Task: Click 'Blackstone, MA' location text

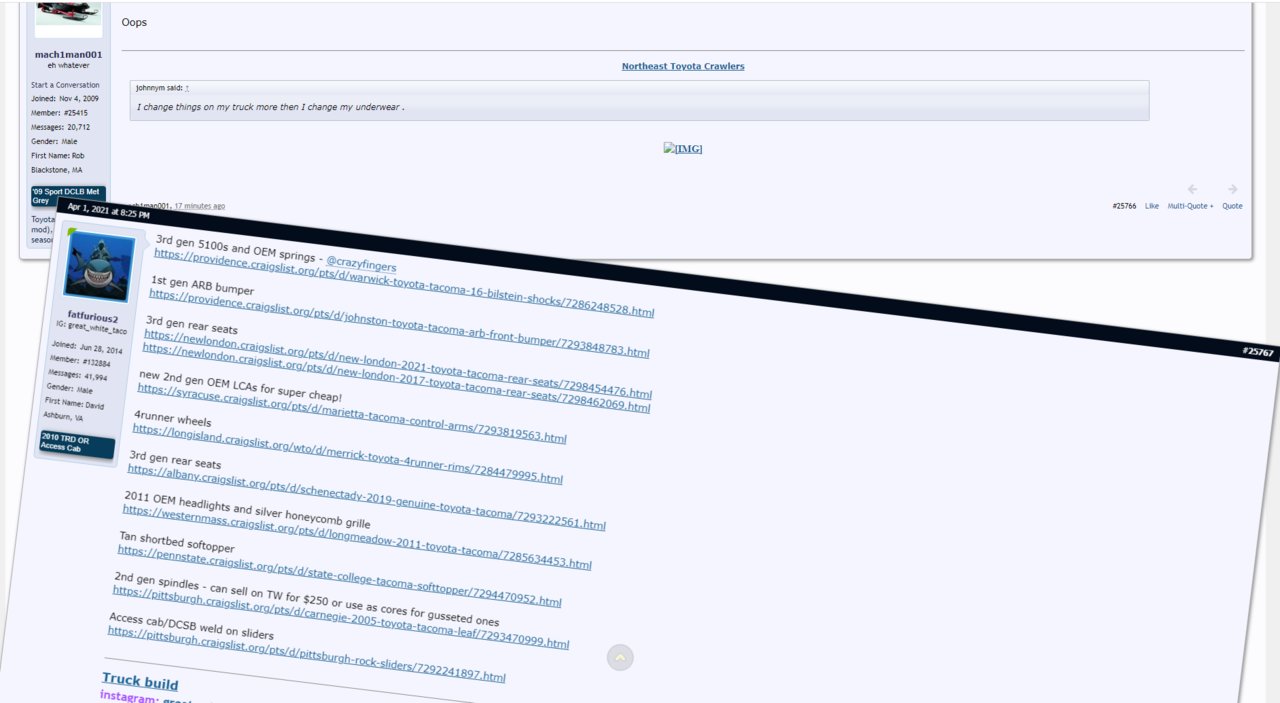Action: 56,169
